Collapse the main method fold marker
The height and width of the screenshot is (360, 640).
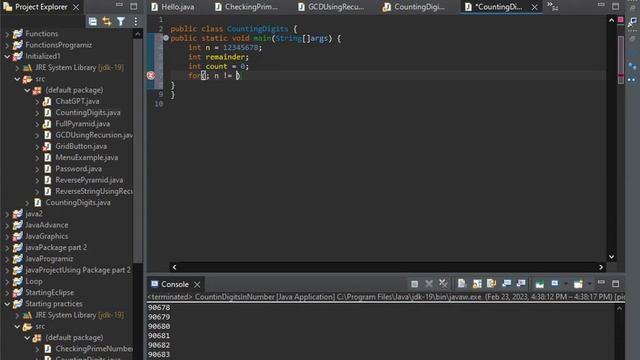(x=166, y=38)
